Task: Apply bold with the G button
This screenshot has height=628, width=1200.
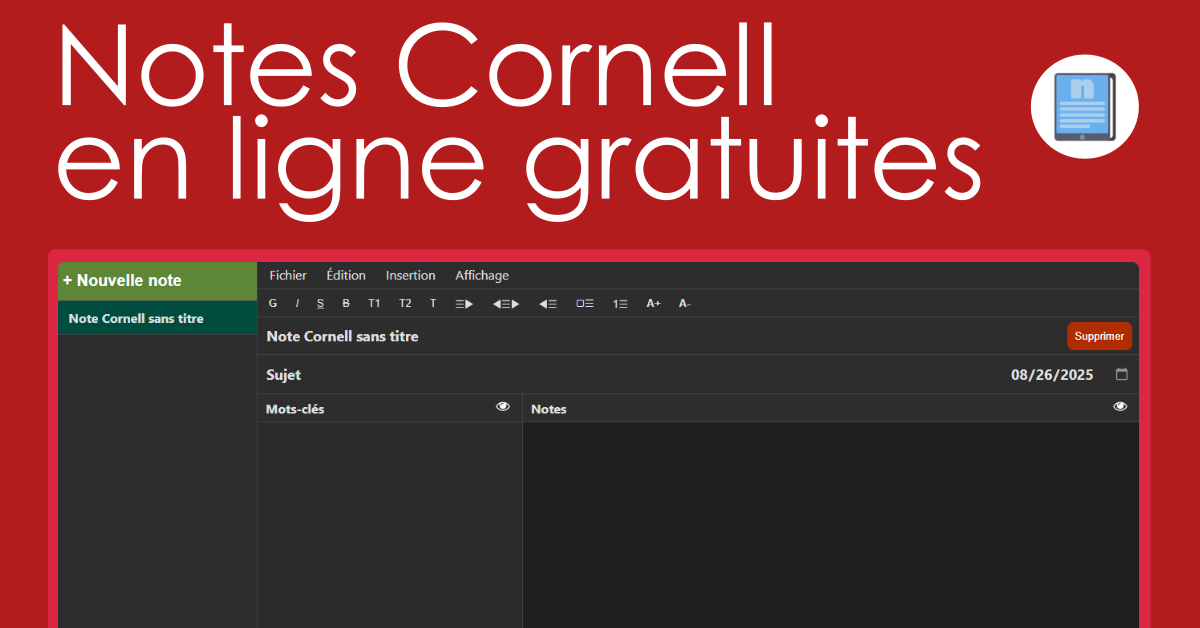Action: (273, 303)
